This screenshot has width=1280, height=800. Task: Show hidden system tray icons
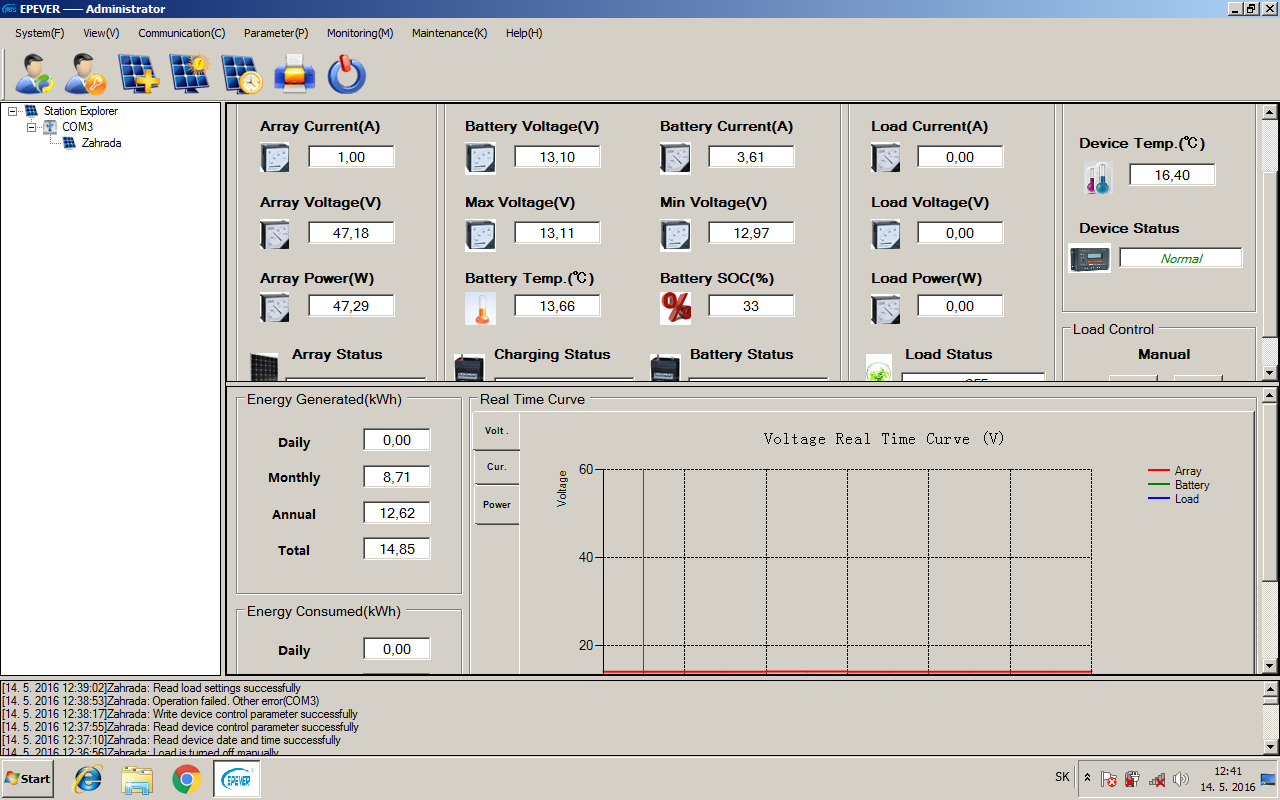coord(1087,778)
